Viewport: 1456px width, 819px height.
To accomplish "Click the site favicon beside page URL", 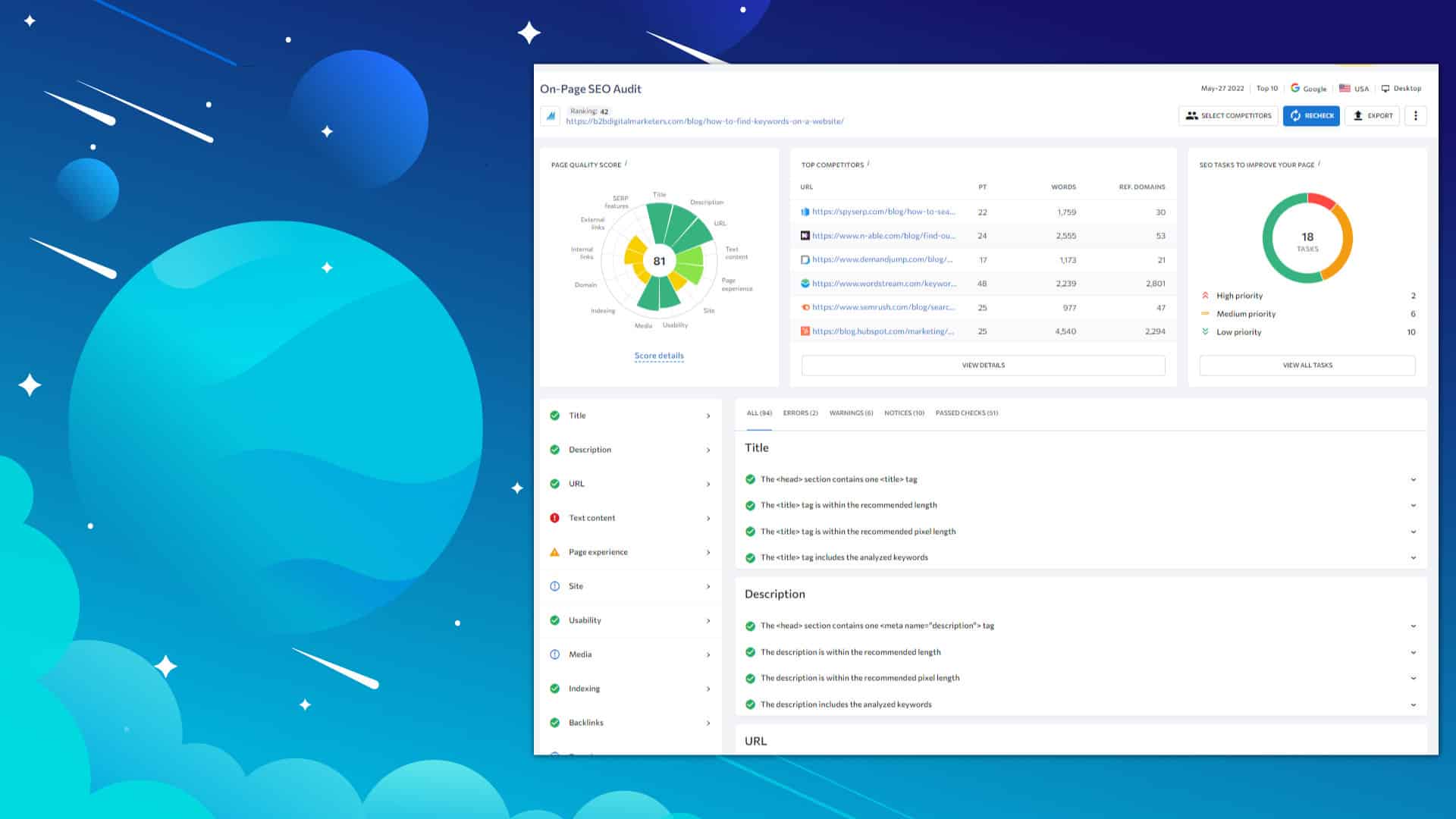I will (551, 116).
